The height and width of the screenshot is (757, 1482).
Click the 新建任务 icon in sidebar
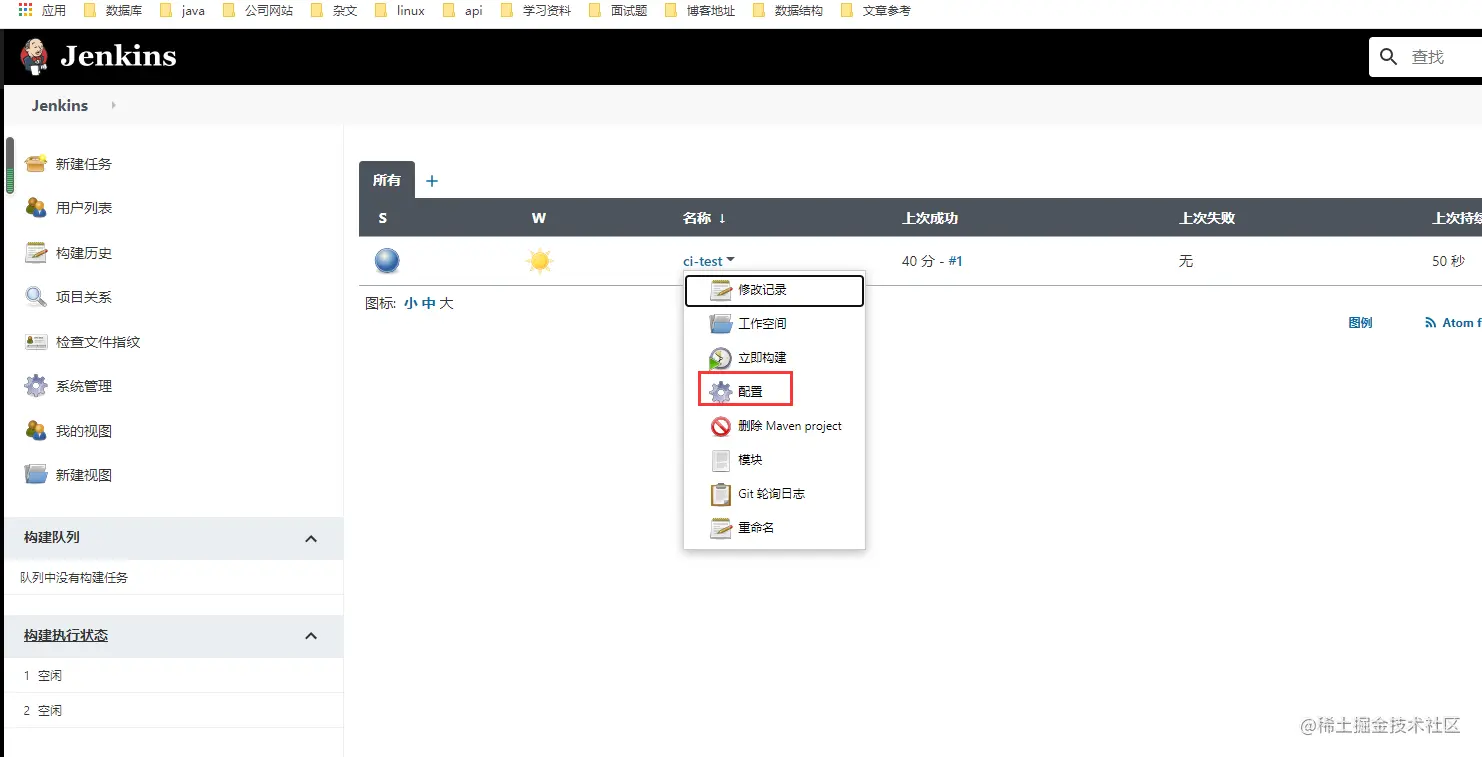[36, 163]
